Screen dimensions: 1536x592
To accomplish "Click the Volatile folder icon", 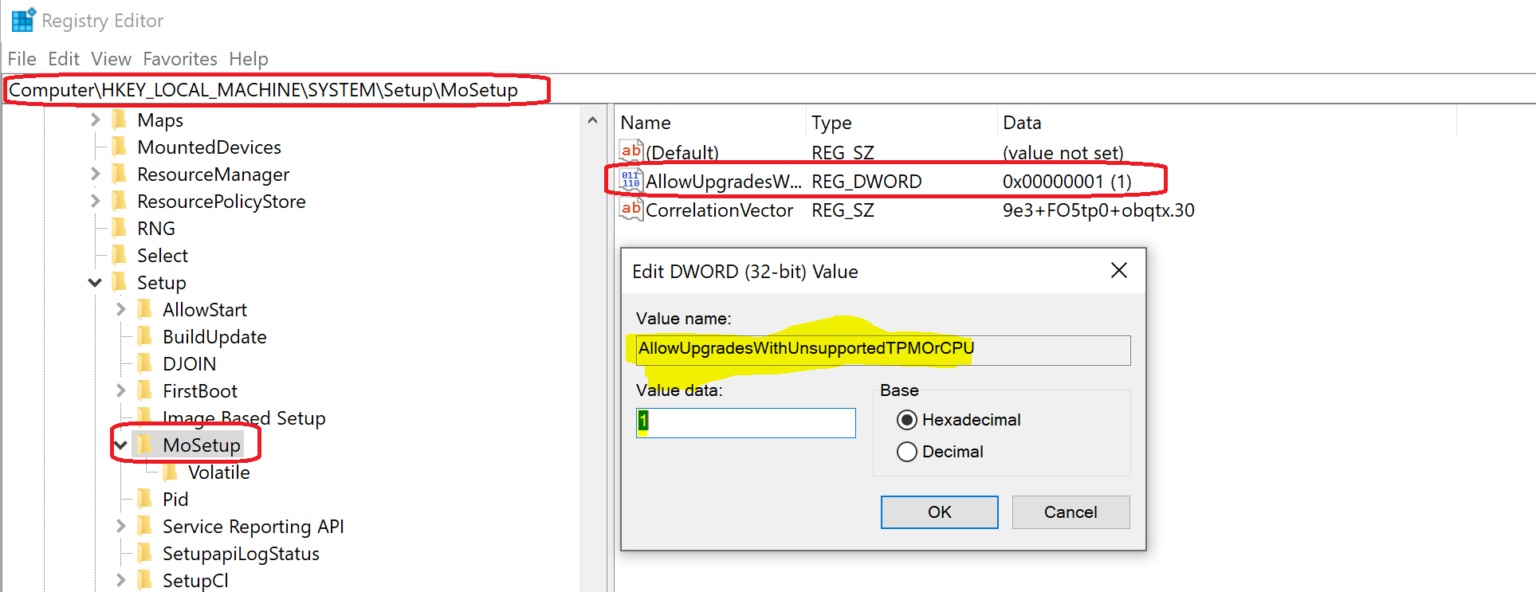I will coord(171,471).
